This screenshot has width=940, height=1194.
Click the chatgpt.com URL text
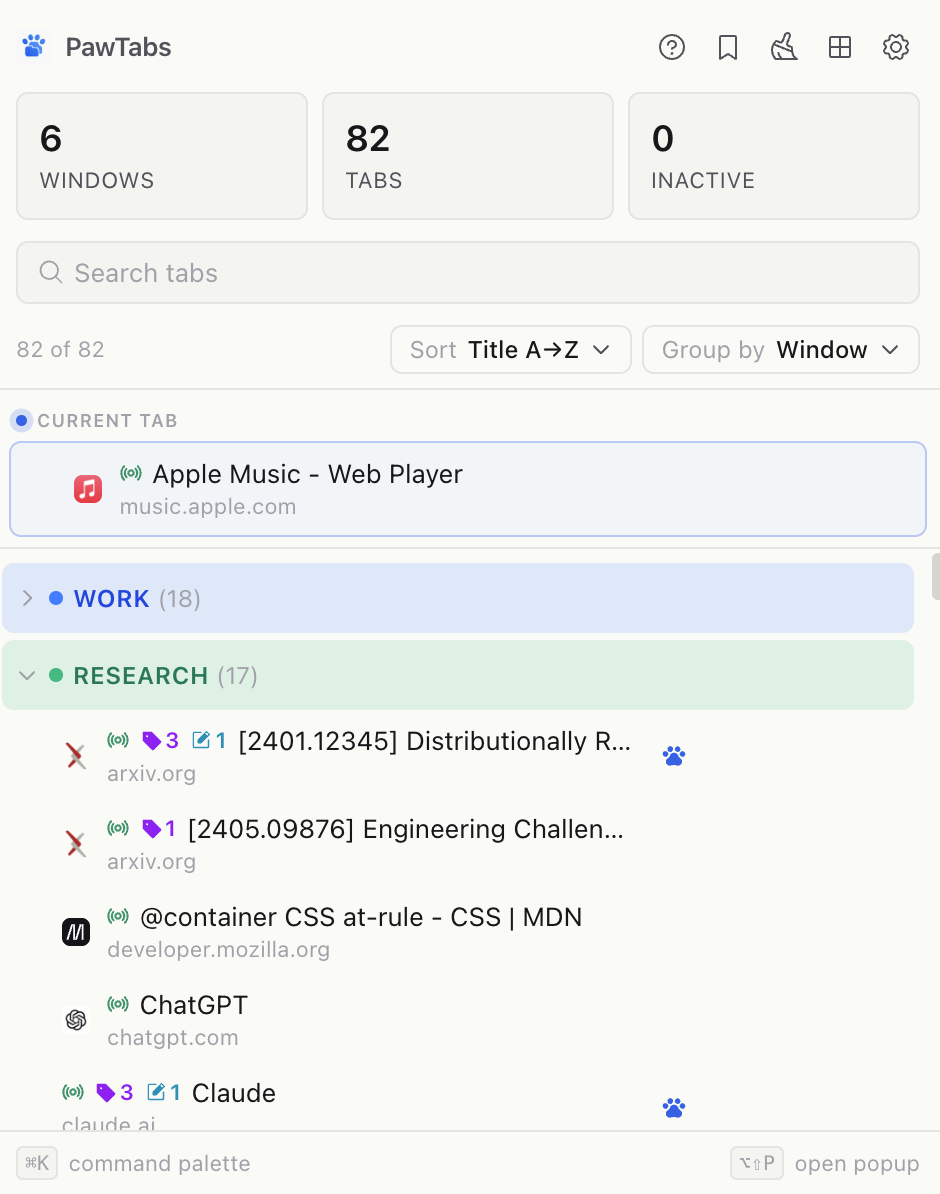[173, 1037]
